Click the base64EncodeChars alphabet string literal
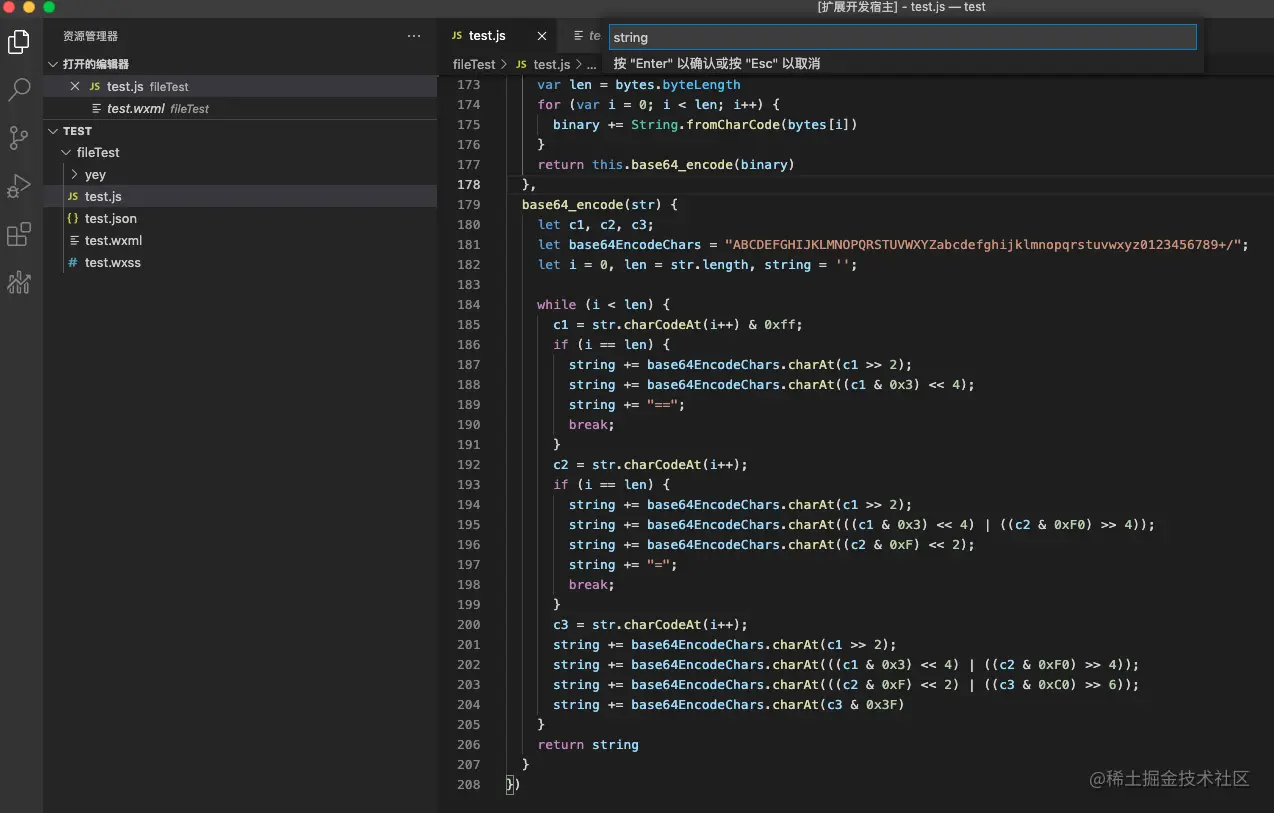 click(x=984, y=245)
